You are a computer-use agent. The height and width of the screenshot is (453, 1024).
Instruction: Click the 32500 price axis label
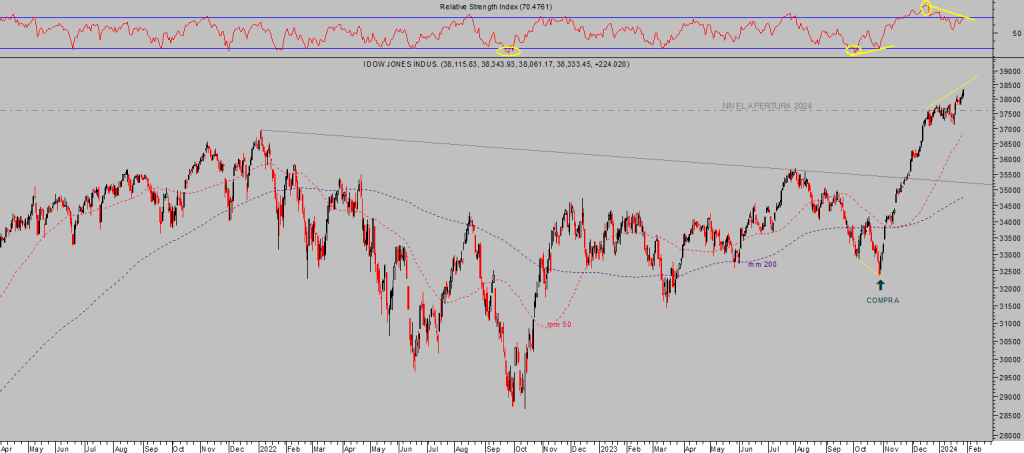1009,272
